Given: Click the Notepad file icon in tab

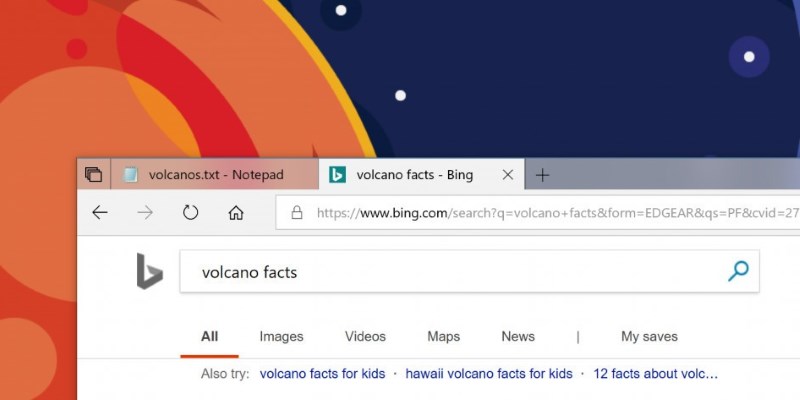Looking at the screenshot, I should click(130, 175).
